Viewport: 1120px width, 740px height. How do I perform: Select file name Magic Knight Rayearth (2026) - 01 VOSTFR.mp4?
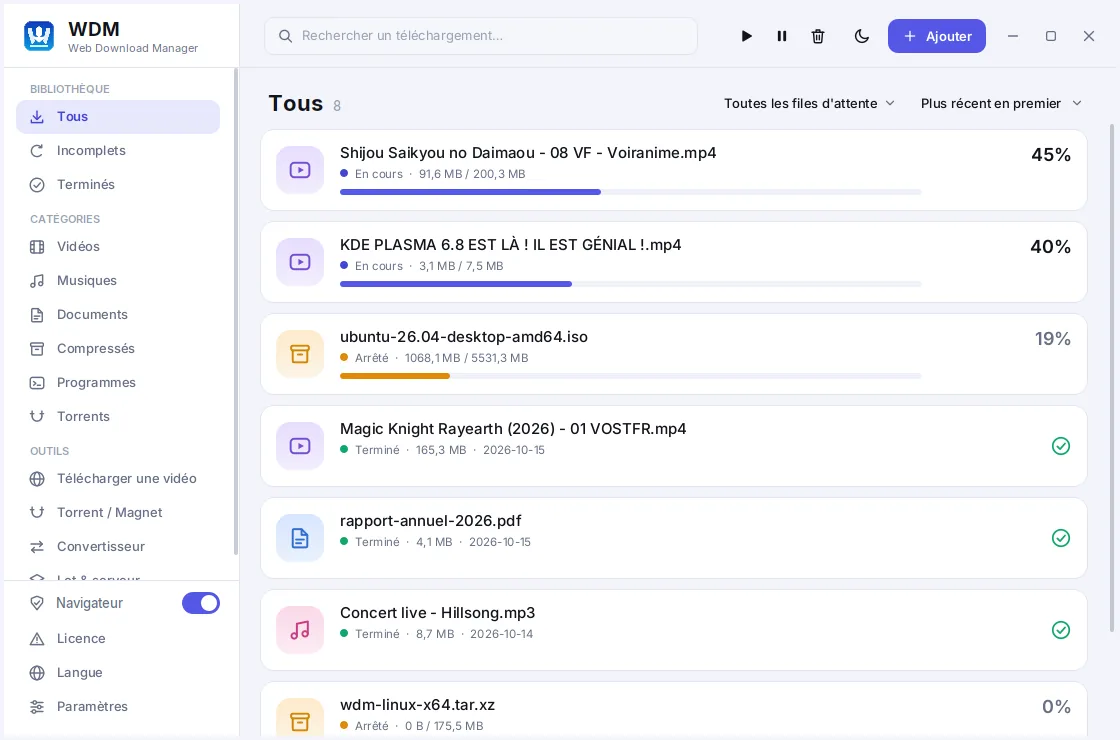513,429
